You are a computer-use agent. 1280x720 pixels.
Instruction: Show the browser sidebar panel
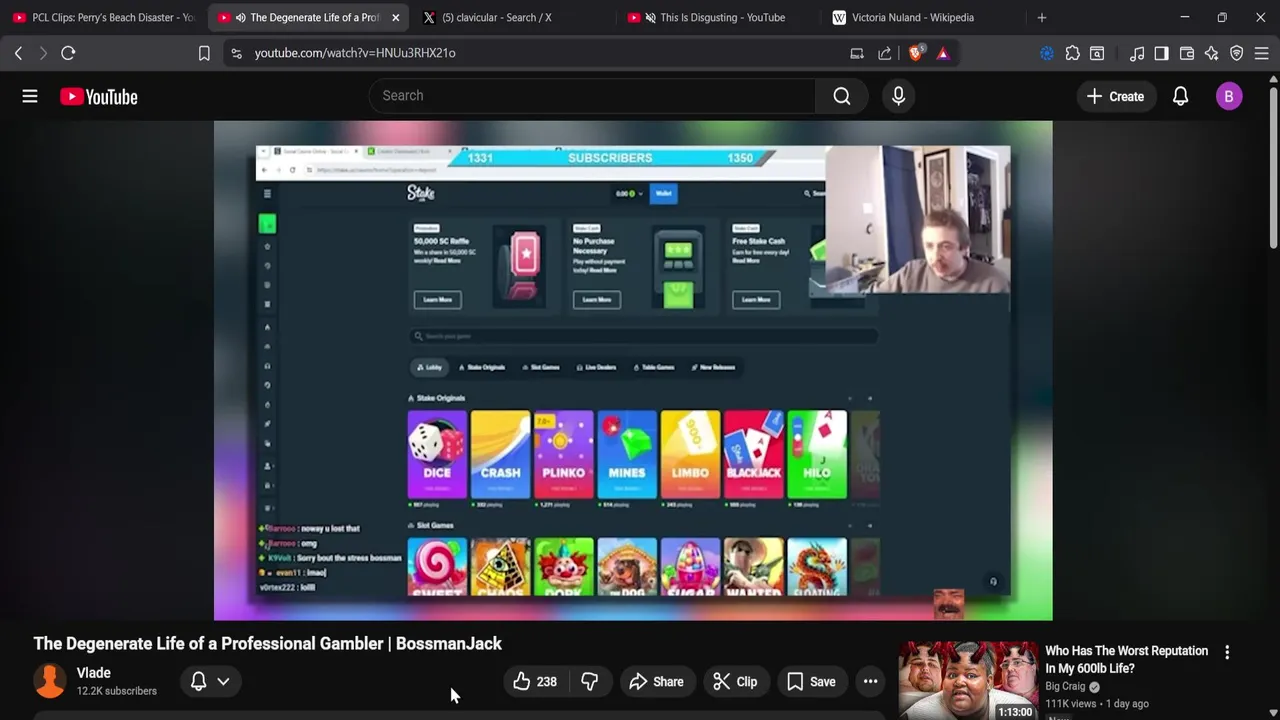point(1161,53)
